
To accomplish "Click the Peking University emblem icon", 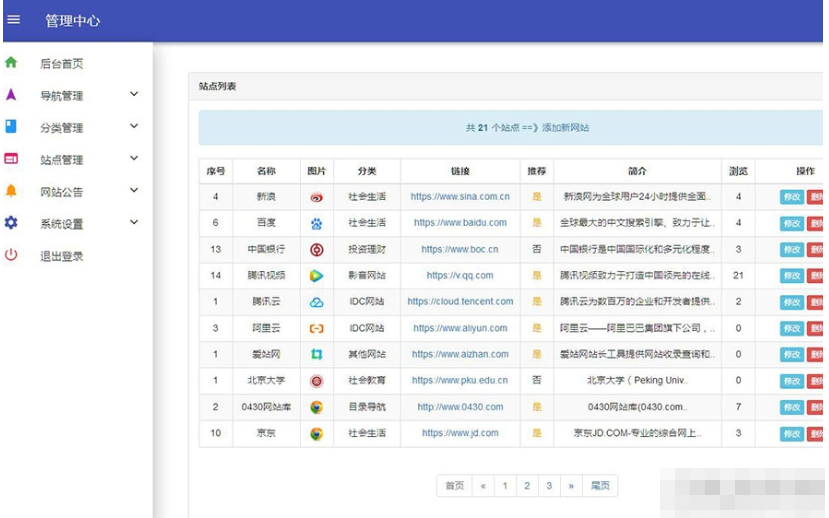I will click(x=317, y=381).
